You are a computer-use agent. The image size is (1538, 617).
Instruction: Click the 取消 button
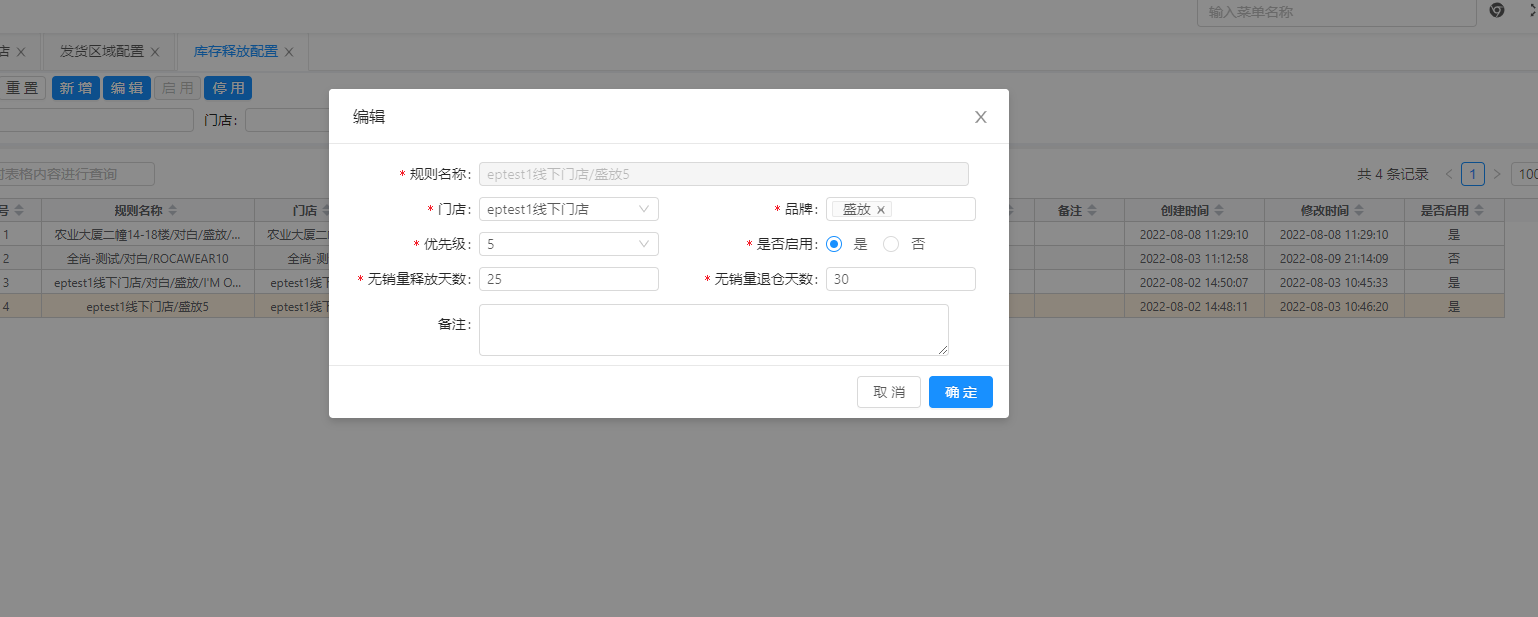(x=888, y=392)
